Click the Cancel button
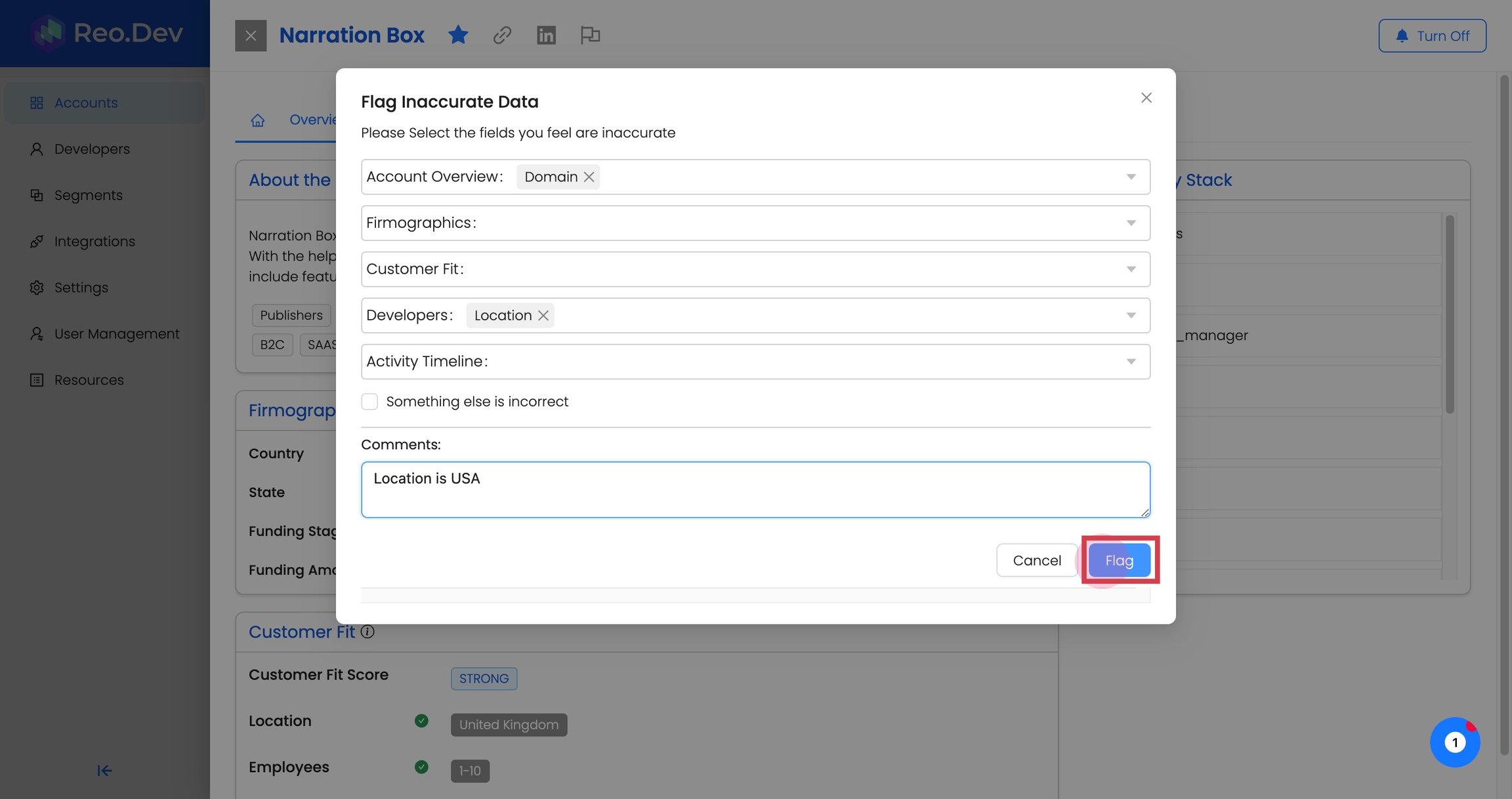Viewport: 1512px width, 799px height. pos(1036,560)
